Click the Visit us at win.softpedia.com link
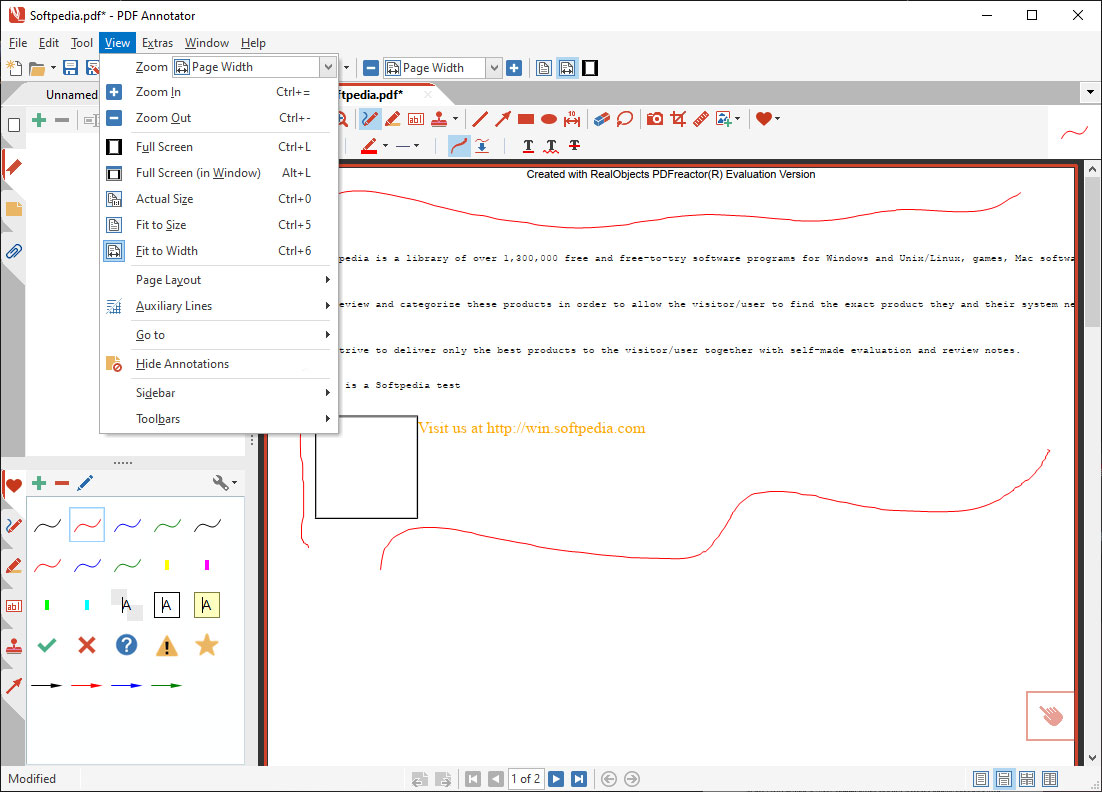 click(531, 428)
